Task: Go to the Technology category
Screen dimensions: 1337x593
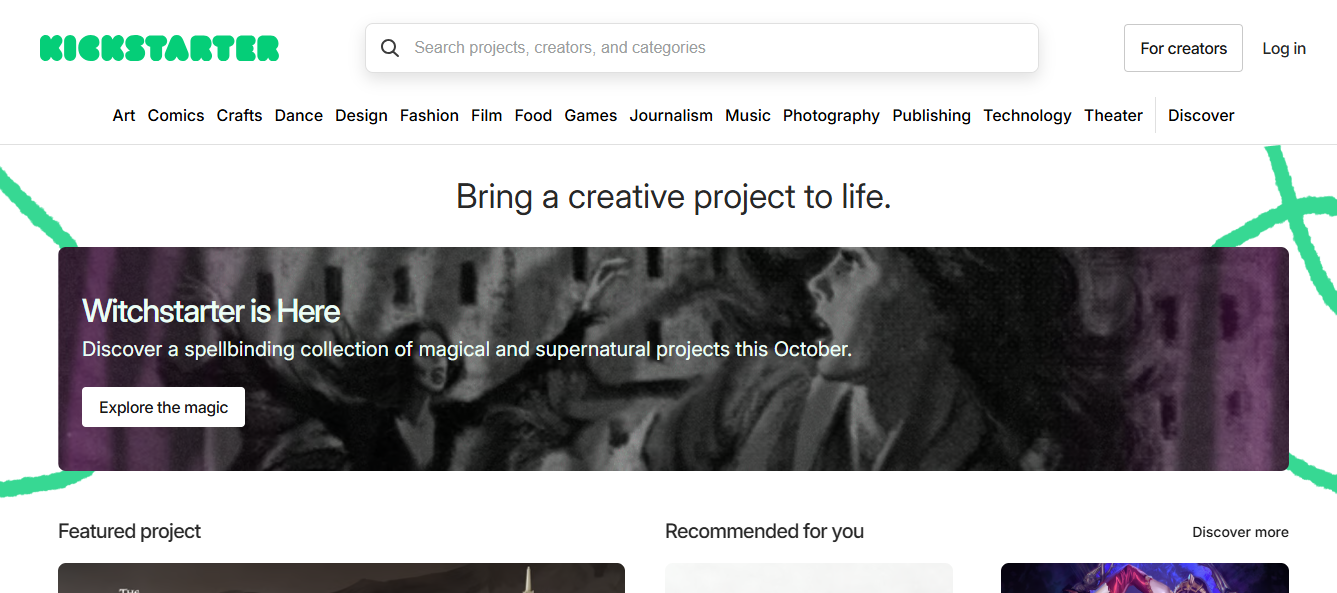Action: [x=1027, y=115]
